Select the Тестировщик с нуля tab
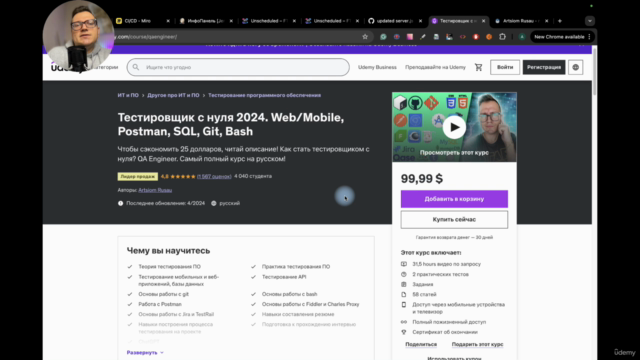 (x=456, y=21)
